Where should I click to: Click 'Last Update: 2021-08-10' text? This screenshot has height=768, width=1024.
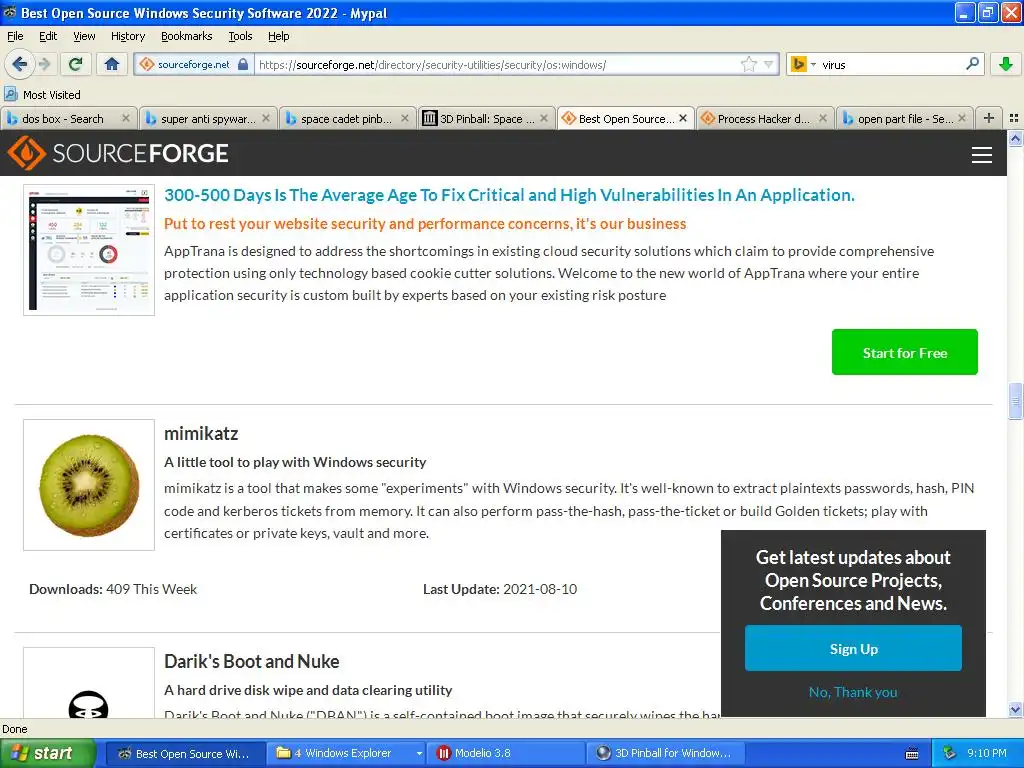(x=500, y=589)
